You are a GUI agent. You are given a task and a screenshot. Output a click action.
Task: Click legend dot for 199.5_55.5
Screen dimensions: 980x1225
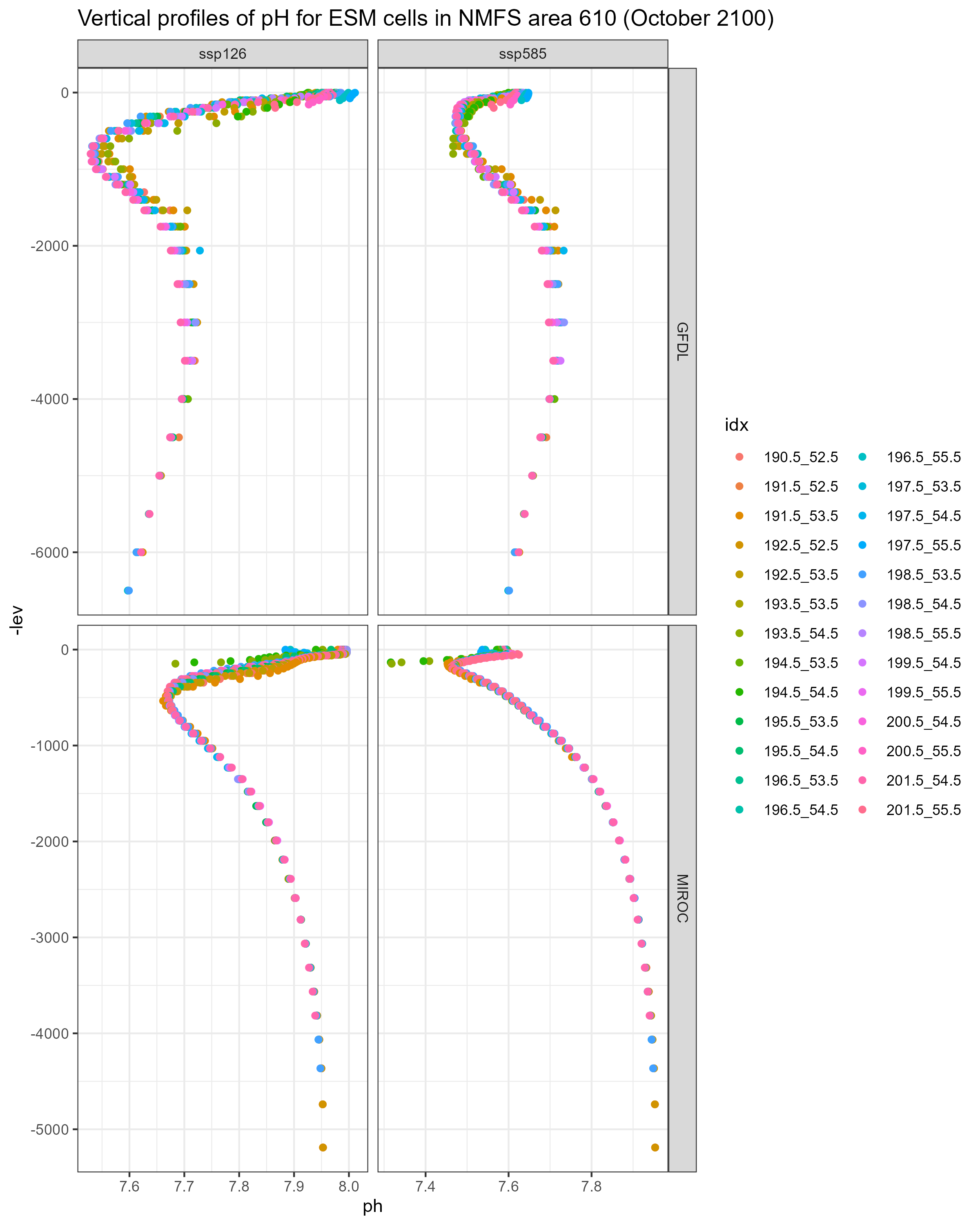pyautogui.click(x=862, y=691)
